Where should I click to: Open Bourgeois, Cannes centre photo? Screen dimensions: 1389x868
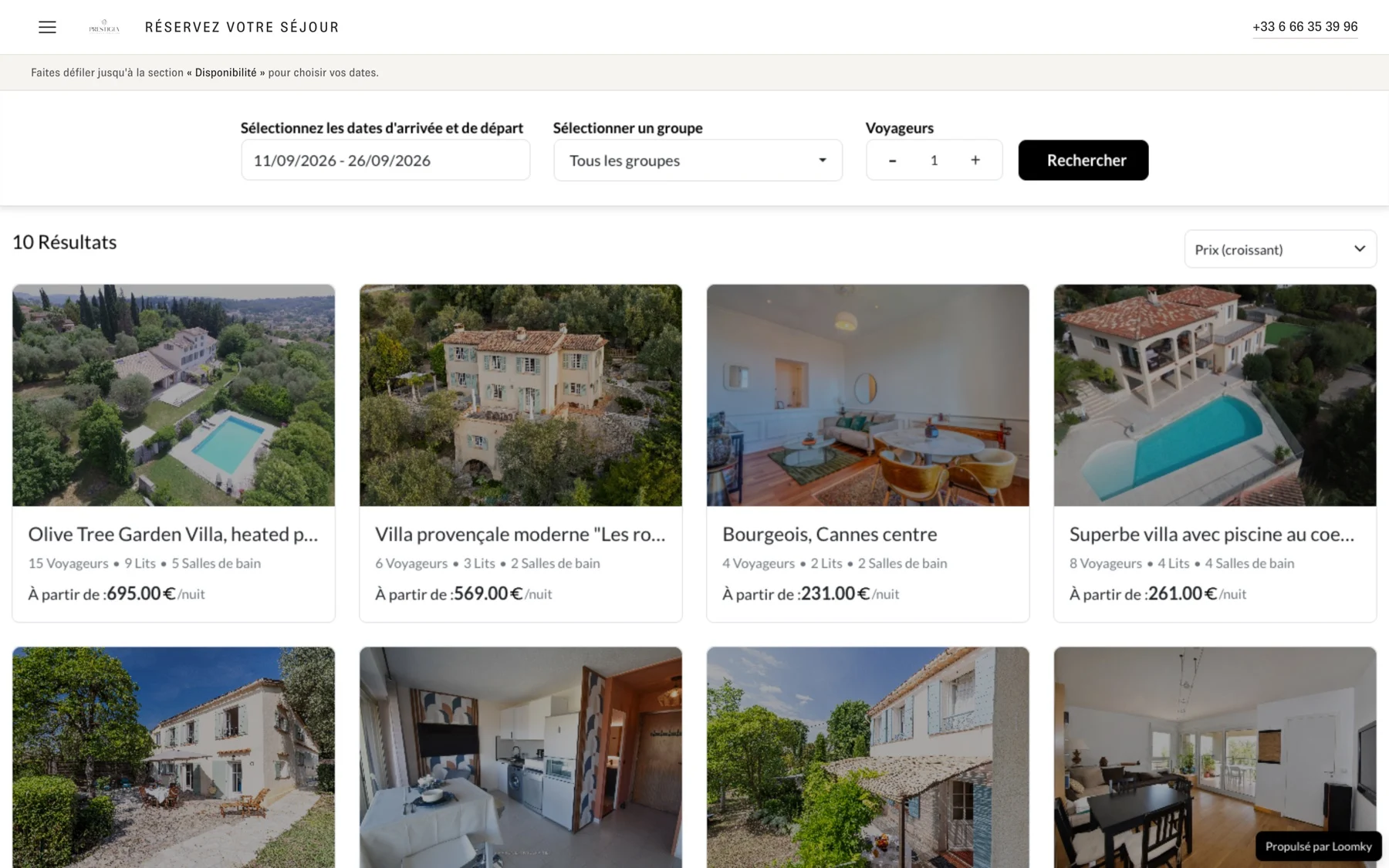click(x=868, y=395)
